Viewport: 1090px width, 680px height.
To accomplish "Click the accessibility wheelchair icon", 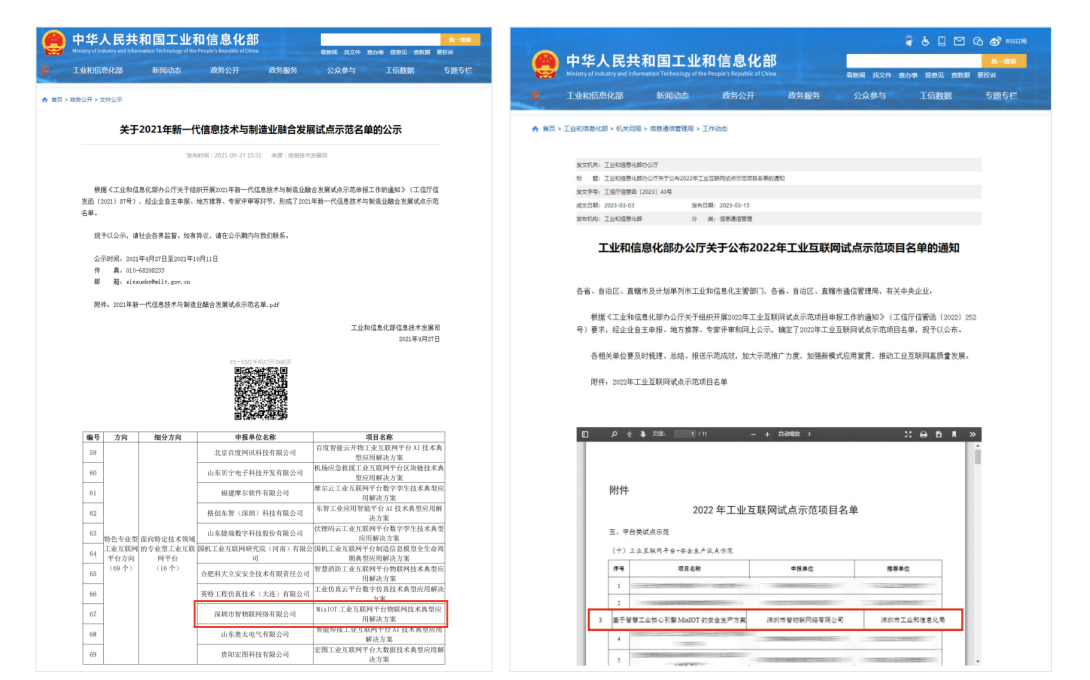I will [925, 41].
